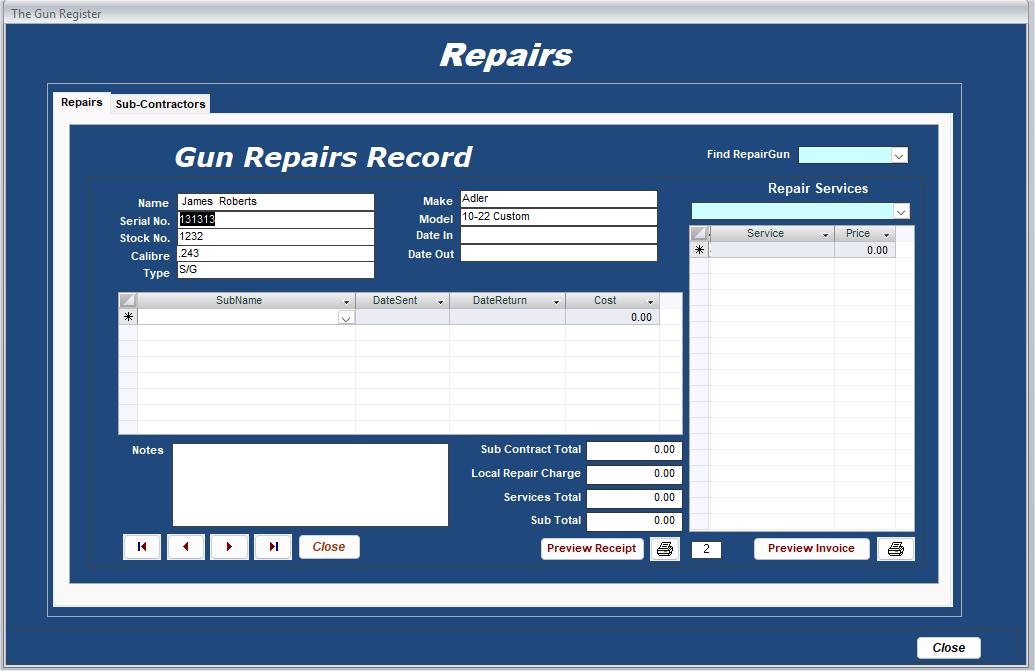Go to the previous repair record
This screenshot has height=671, width=1035.
pyautogui.click(x=185, y=546)
